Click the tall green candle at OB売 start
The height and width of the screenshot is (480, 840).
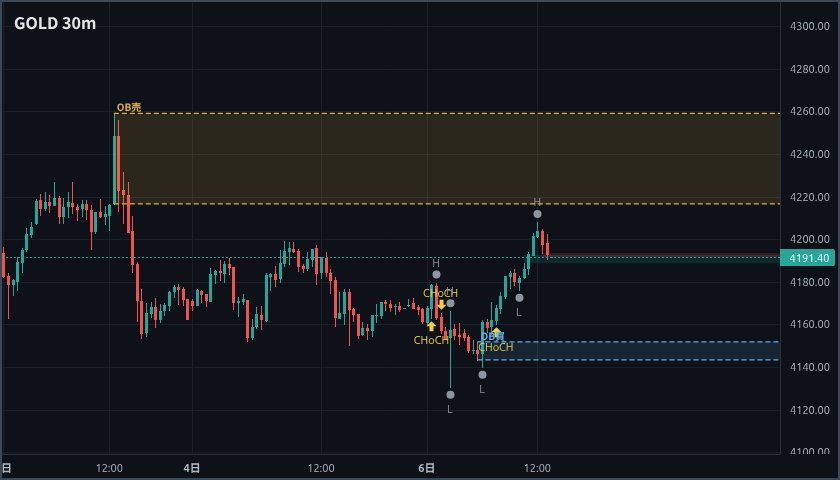(115, 159)
